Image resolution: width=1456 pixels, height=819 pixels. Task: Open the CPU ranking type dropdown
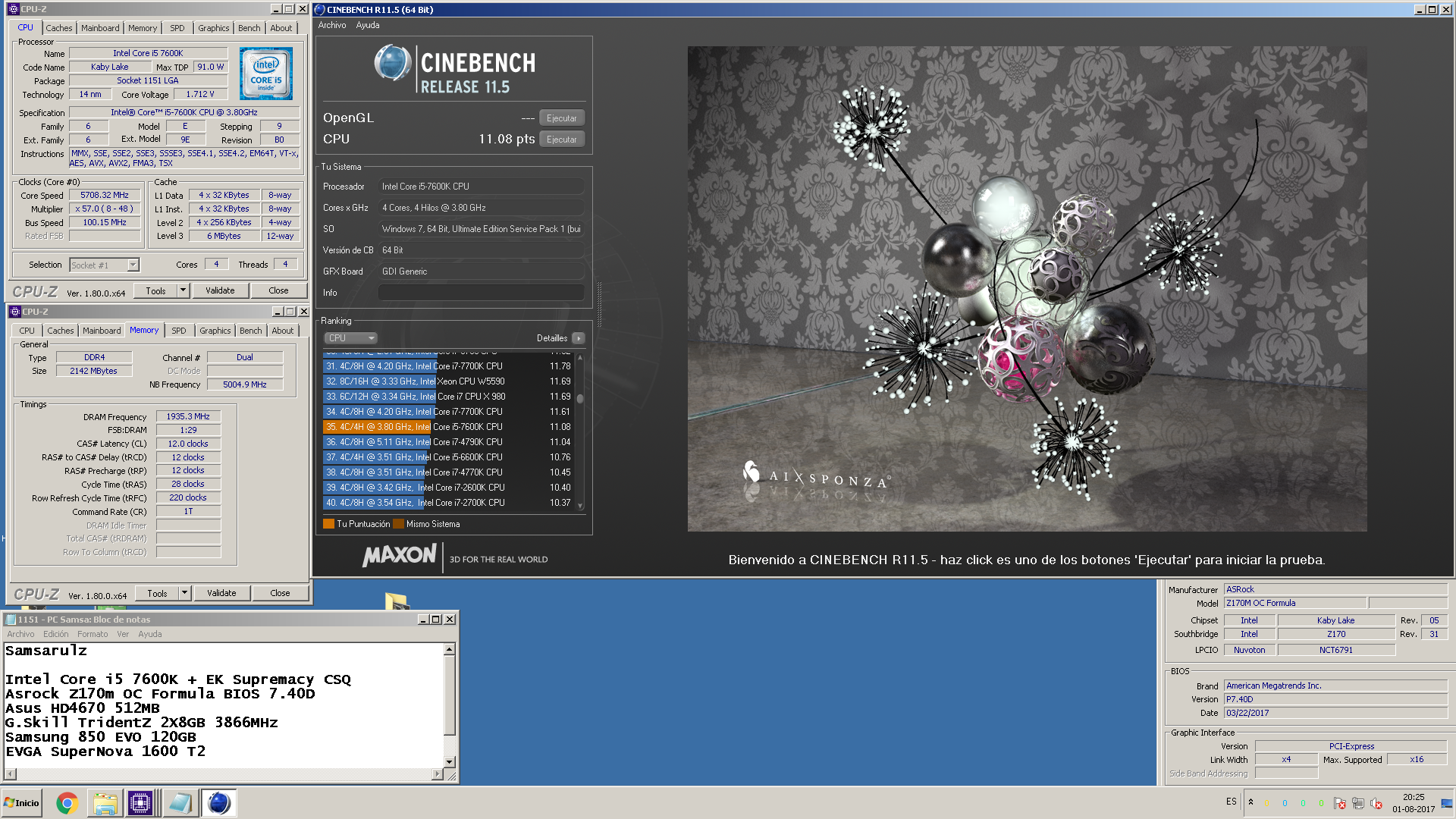point(351,338)
